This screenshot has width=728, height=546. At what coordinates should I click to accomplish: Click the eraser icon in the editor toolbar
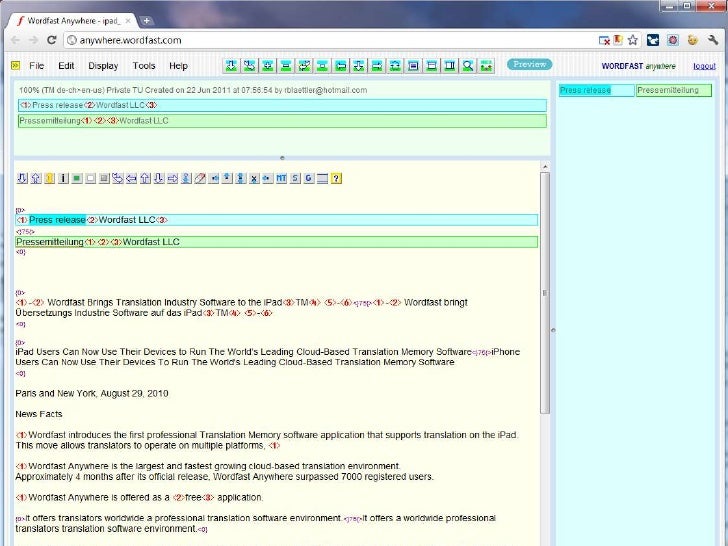(200, 178)
